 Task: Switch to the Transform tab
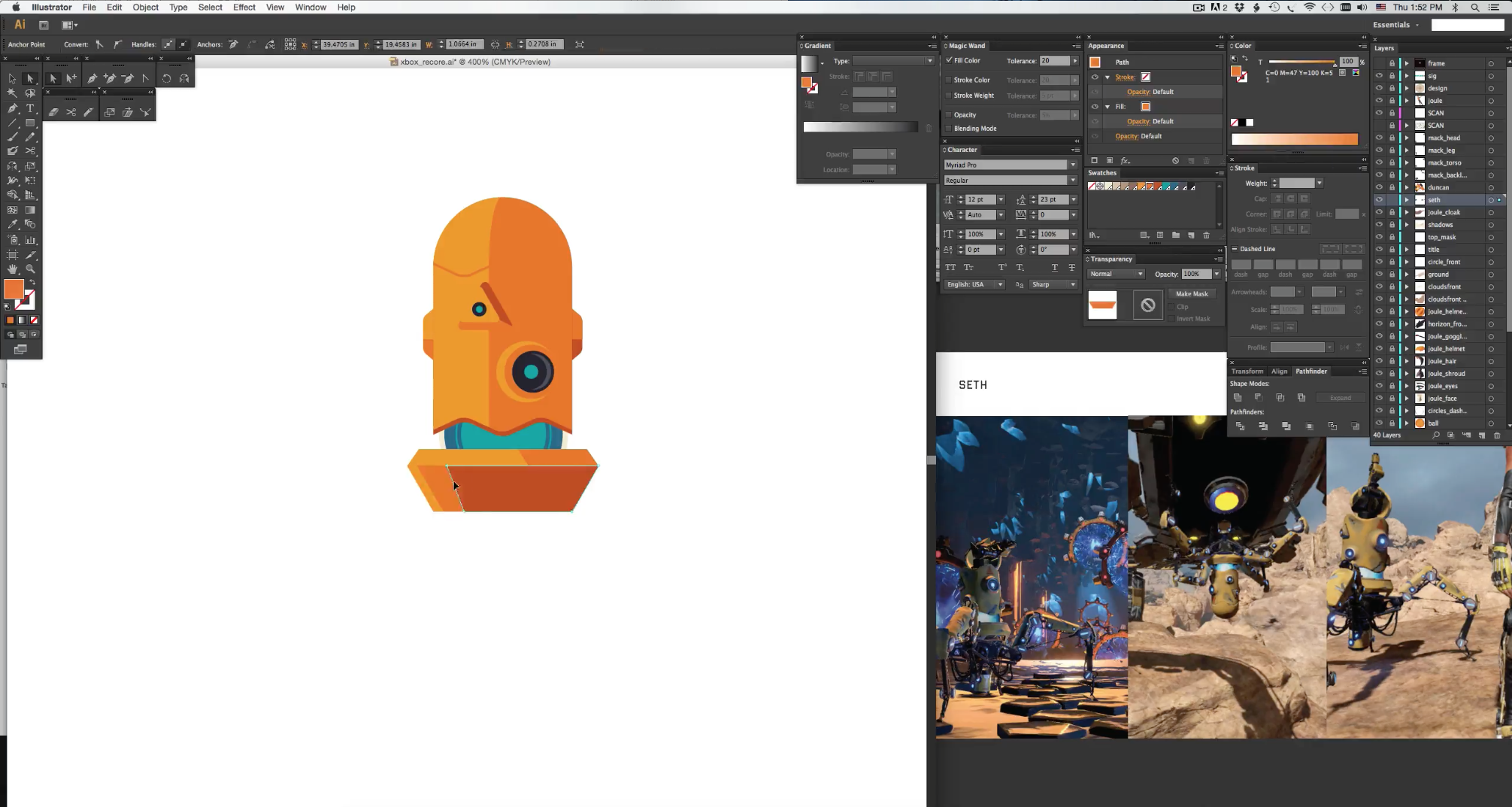pyautogui.click(x=1247, y=372)
